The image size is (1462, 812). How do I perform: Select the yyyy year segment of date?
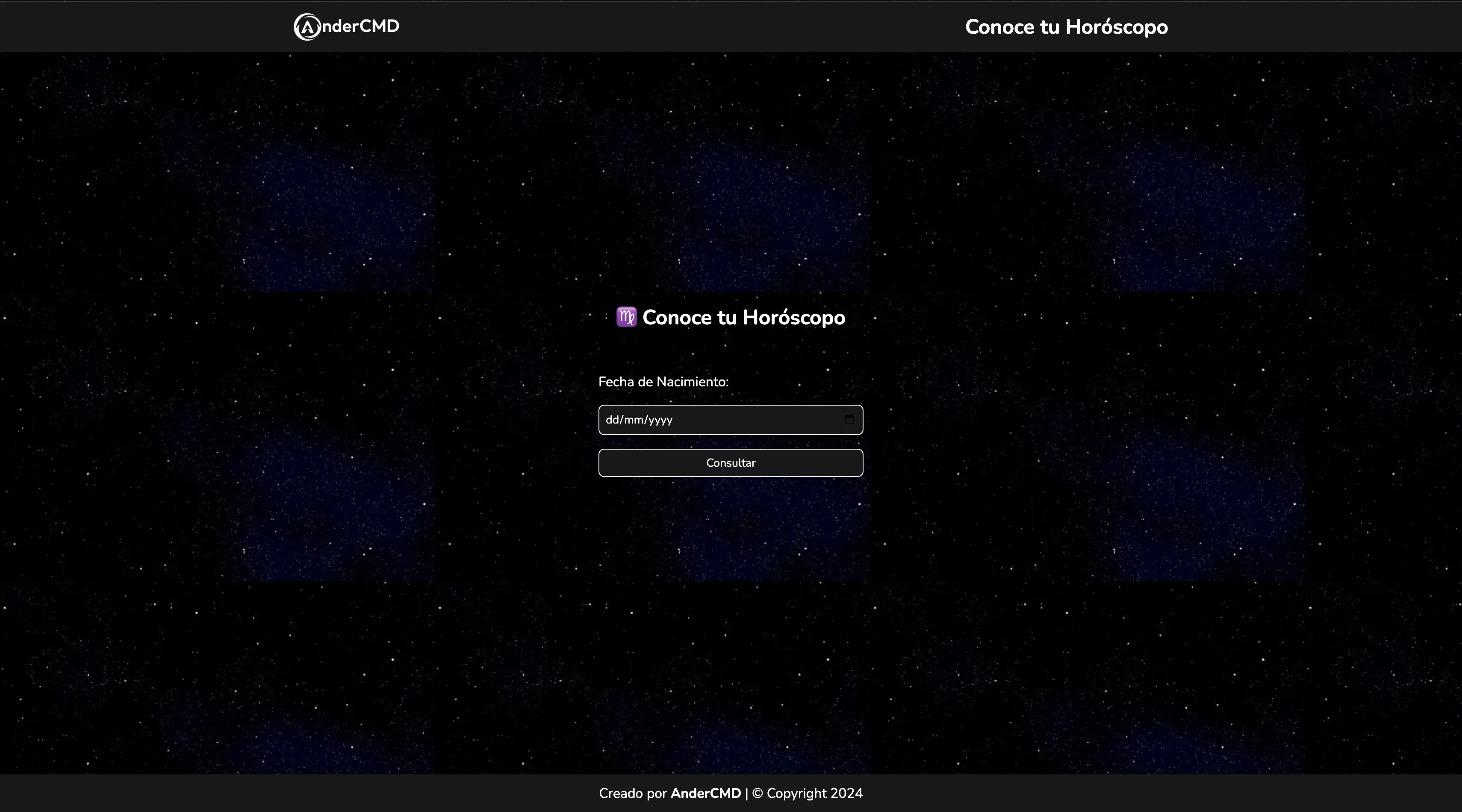[660, 420]
